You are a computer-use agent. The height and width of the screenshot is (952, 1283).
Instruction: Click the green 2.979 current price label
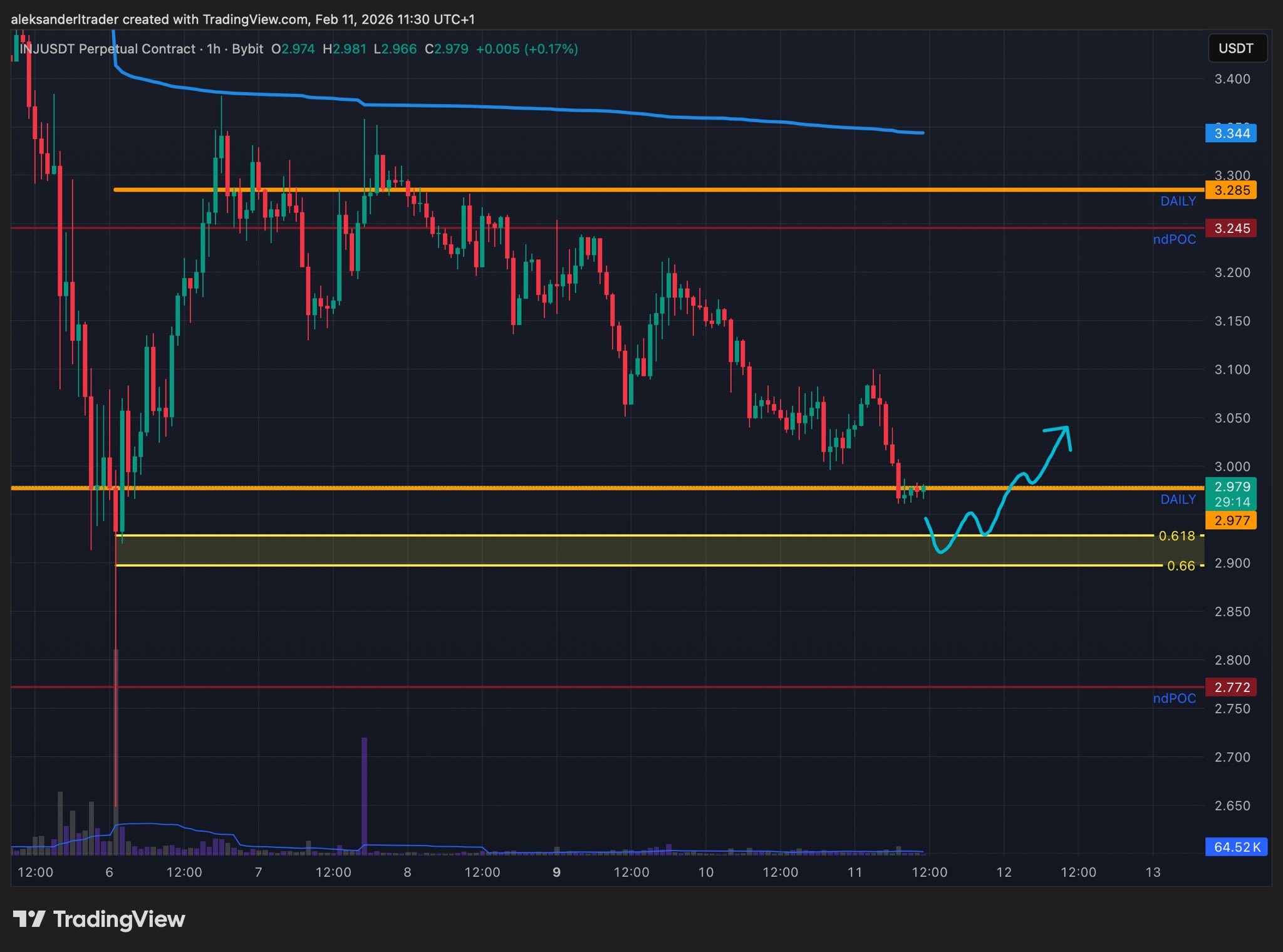pos(1232,487)
